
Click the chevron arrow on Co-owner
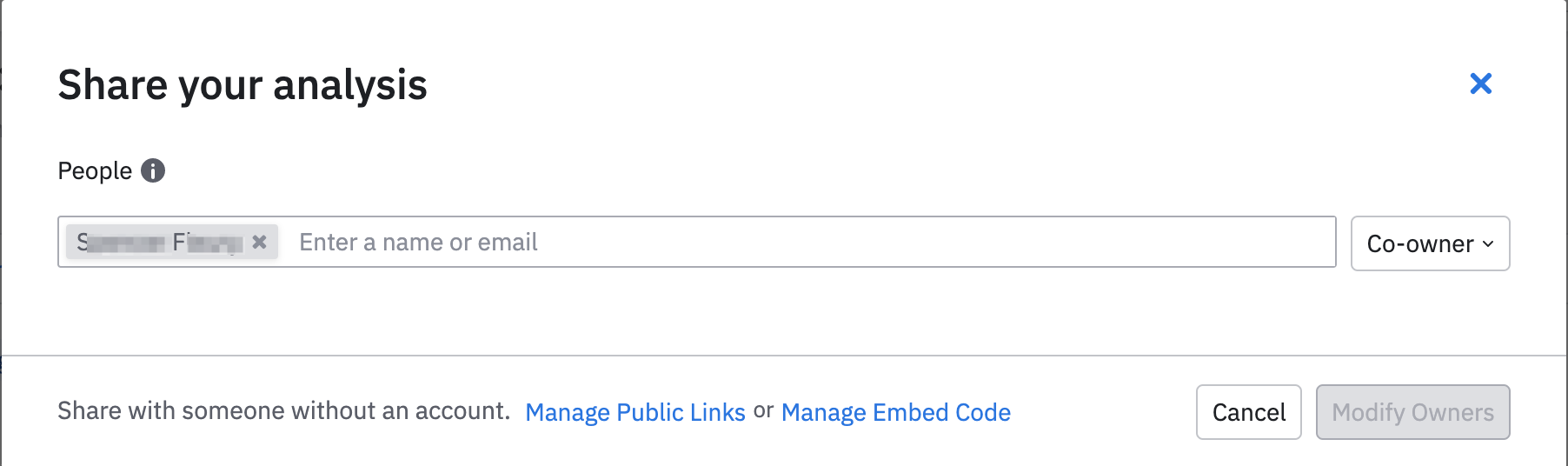coord(1488,244)
